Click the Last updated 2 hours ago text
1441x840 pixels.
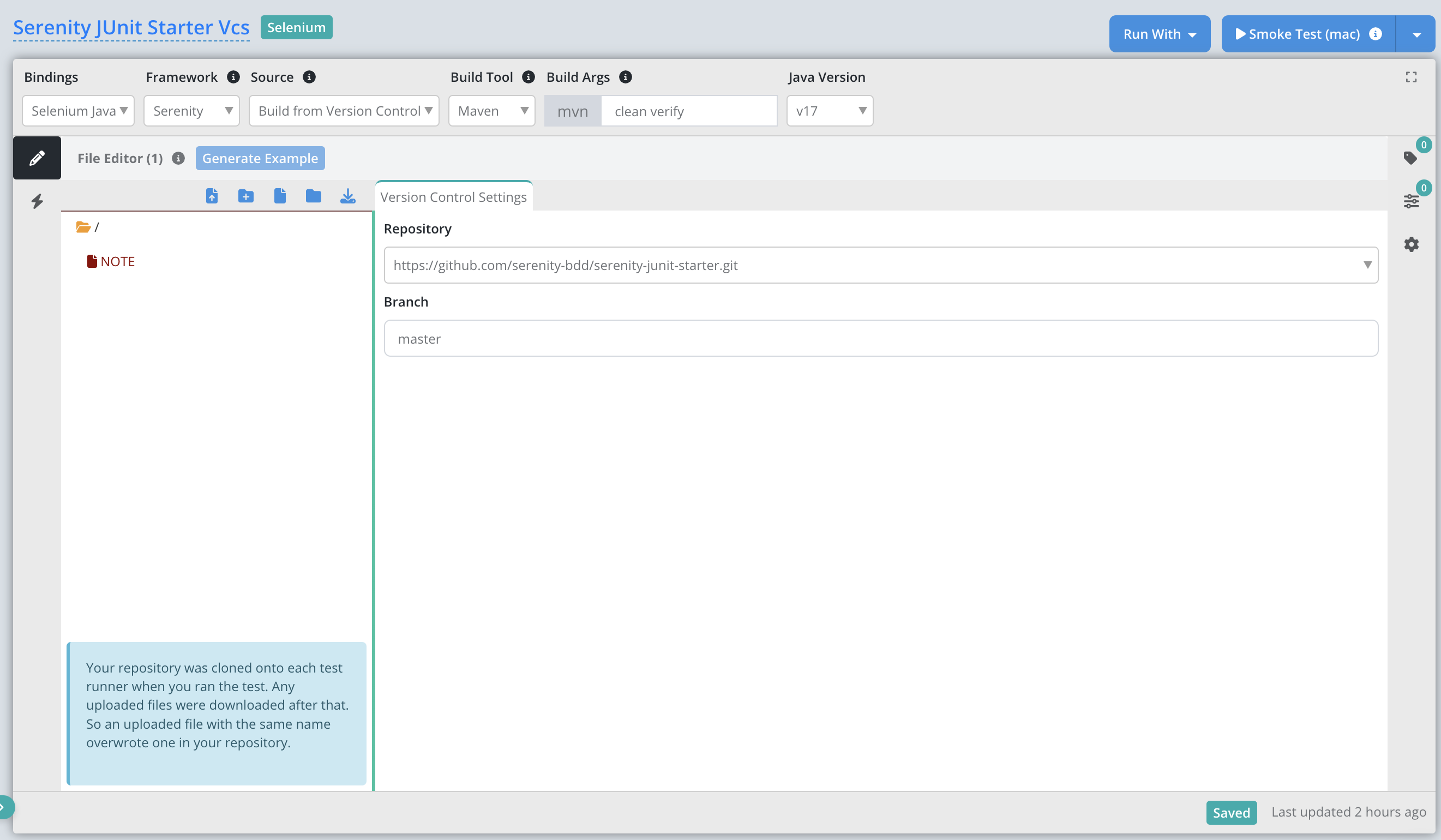1348,812
